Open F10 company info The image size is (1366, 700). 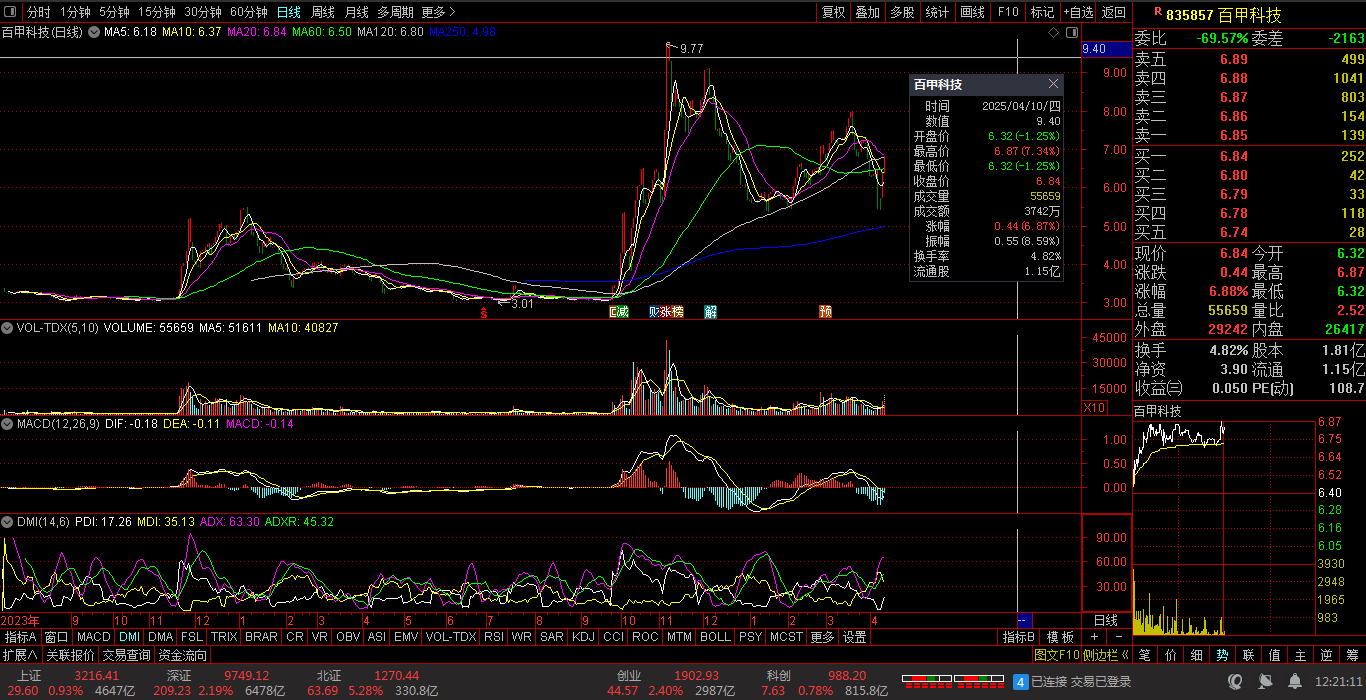coord(1008,12)
